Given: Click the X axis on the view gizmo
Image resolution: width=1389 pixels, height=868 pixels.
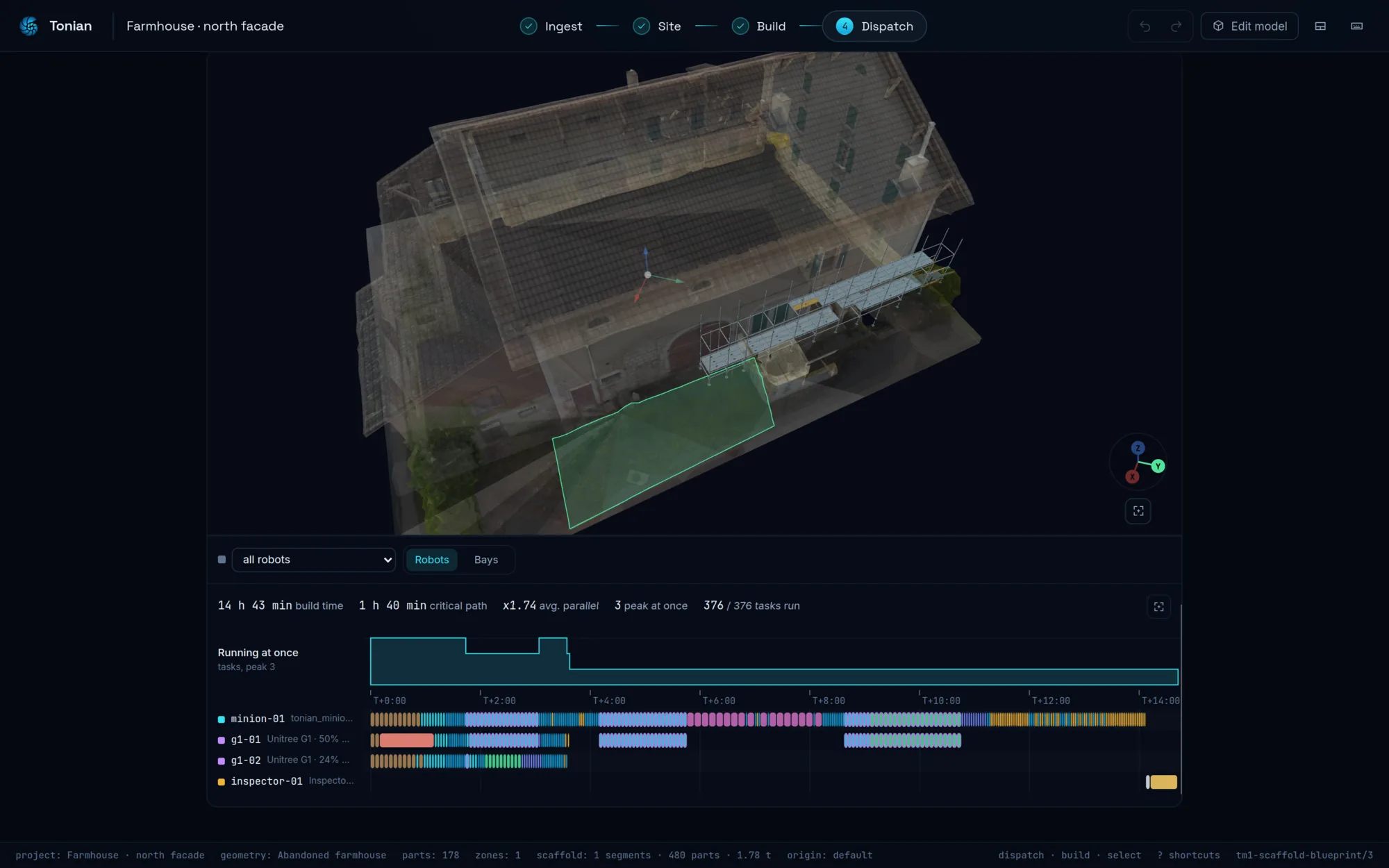Looking at the screenshot, I should pyautogui.click(x=1132, y=476).
